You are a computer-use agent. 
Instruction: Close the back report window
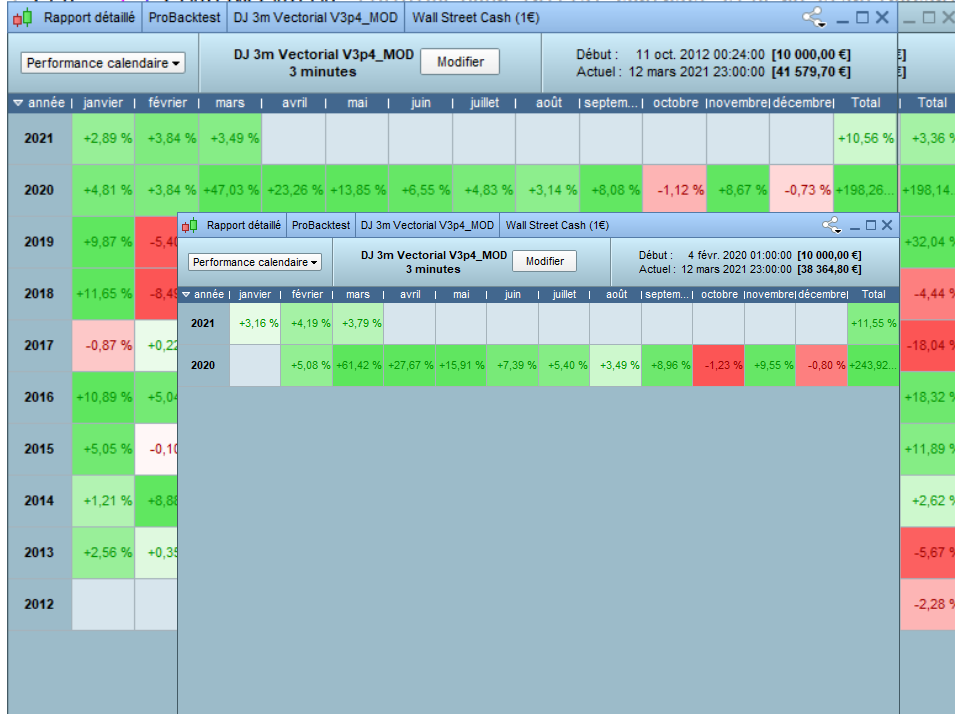pyautogui.click(x=882, y=18)
